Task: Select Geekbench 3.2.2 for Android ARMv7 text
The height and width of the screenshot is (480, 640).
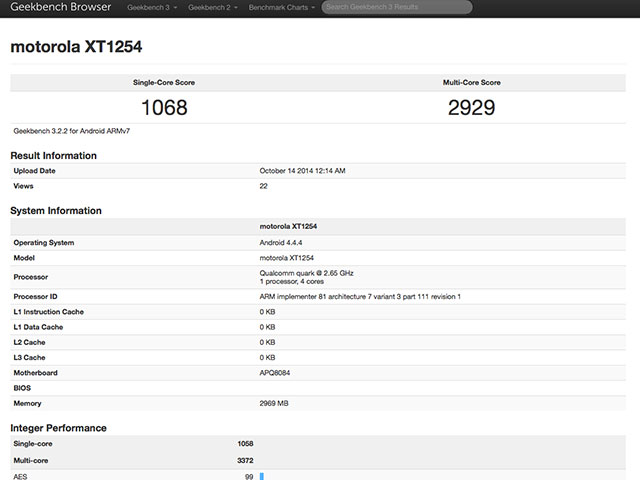Action: click(71, 131)
